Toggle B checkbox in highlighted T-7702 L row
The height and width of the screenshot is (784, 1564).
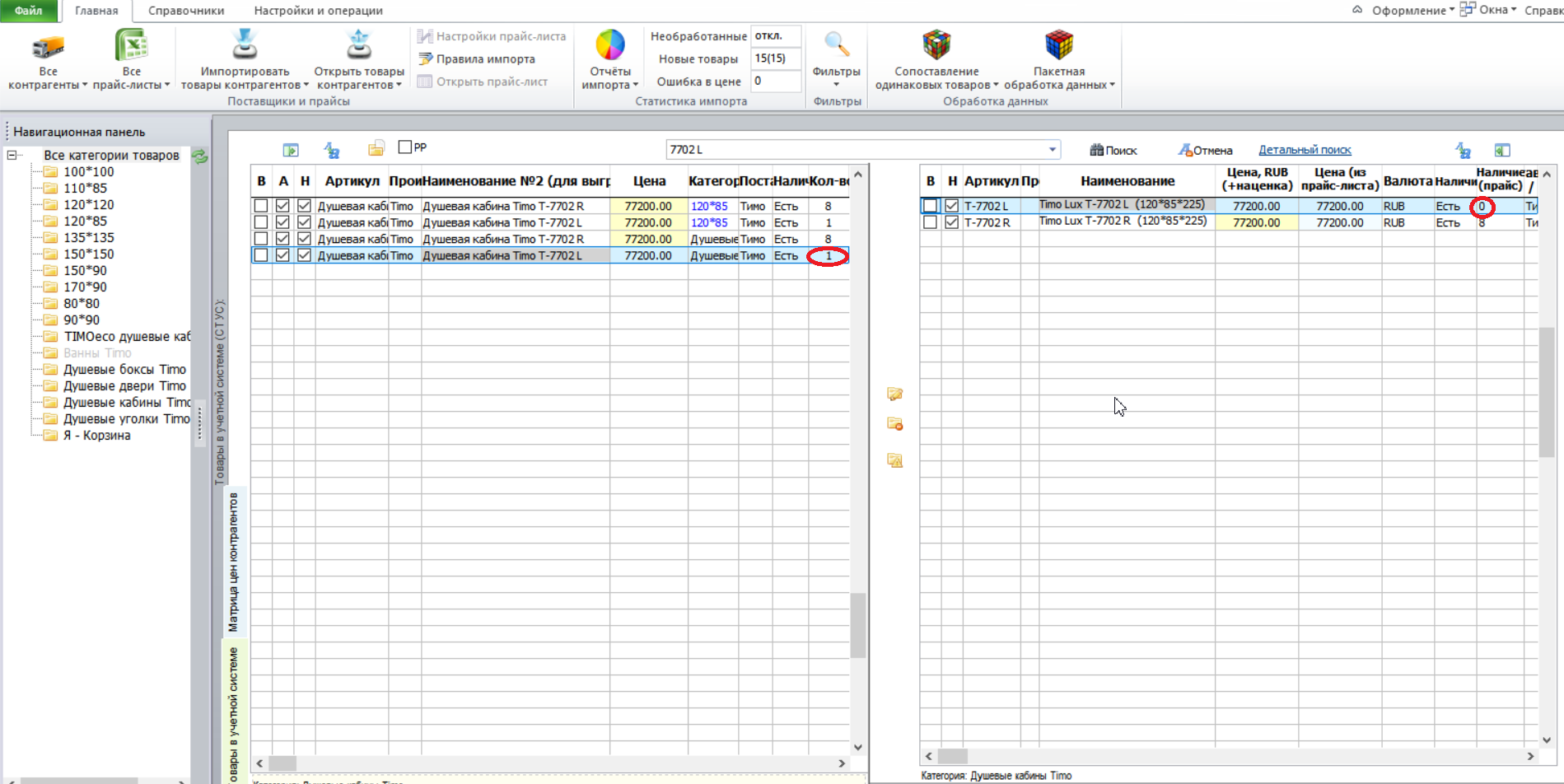261,255
